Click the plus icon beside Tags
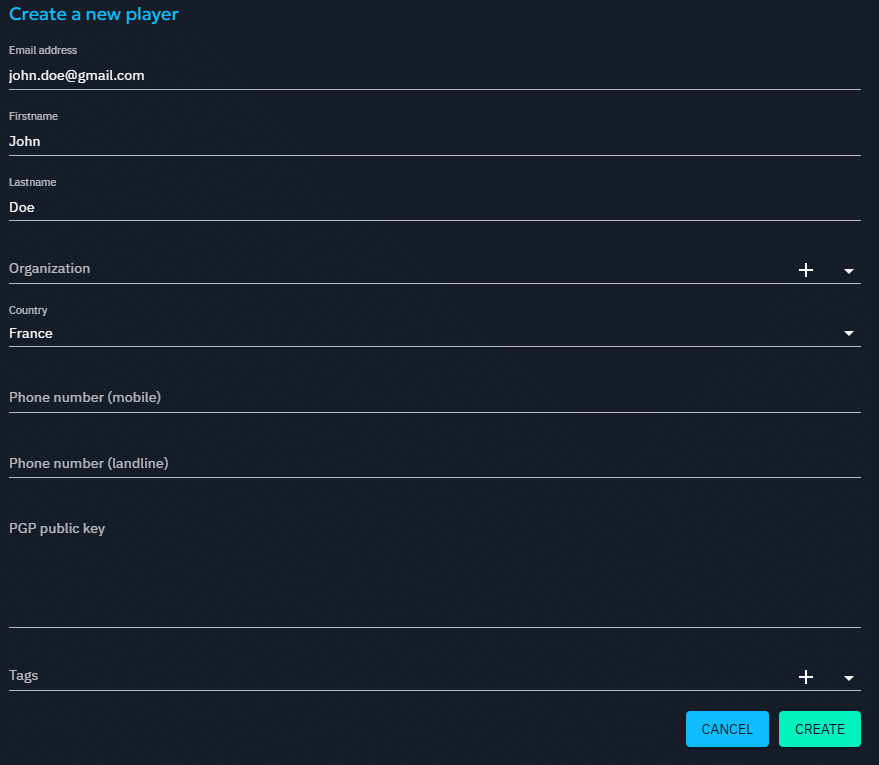 [806, 677]
